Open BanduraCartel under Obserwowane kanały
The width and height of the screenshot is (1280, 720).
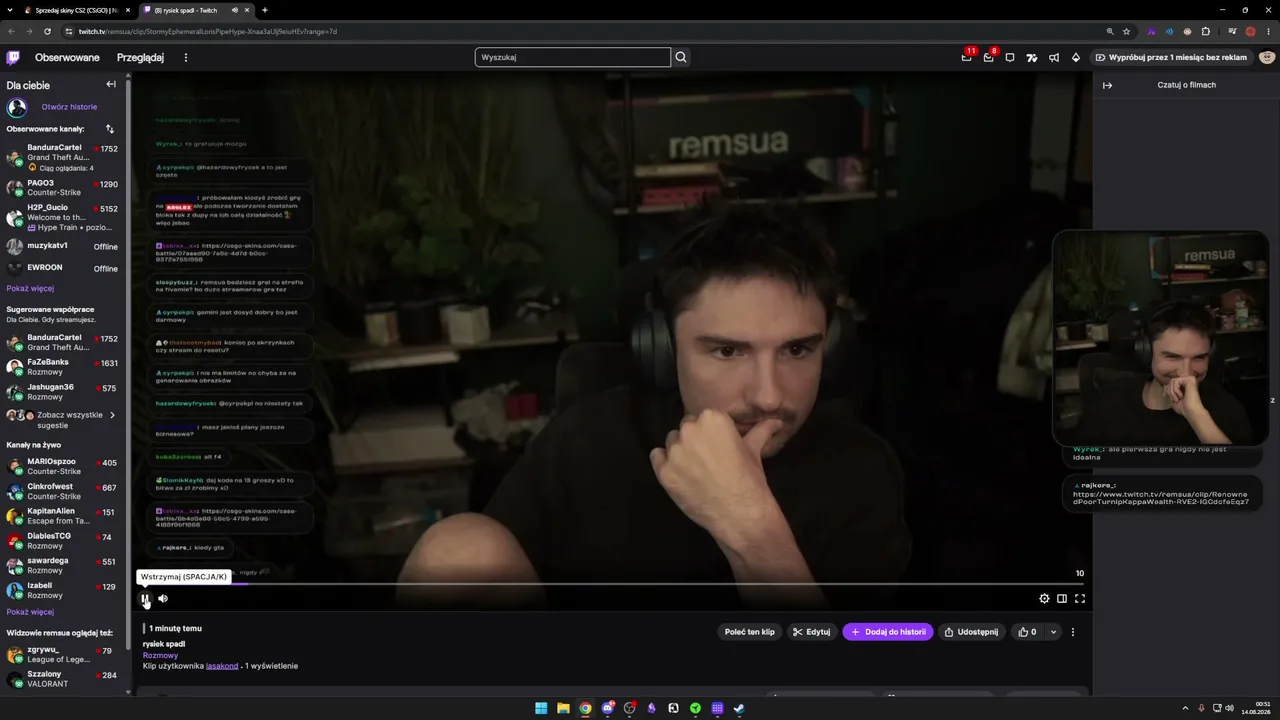click(x=62, y=157)
